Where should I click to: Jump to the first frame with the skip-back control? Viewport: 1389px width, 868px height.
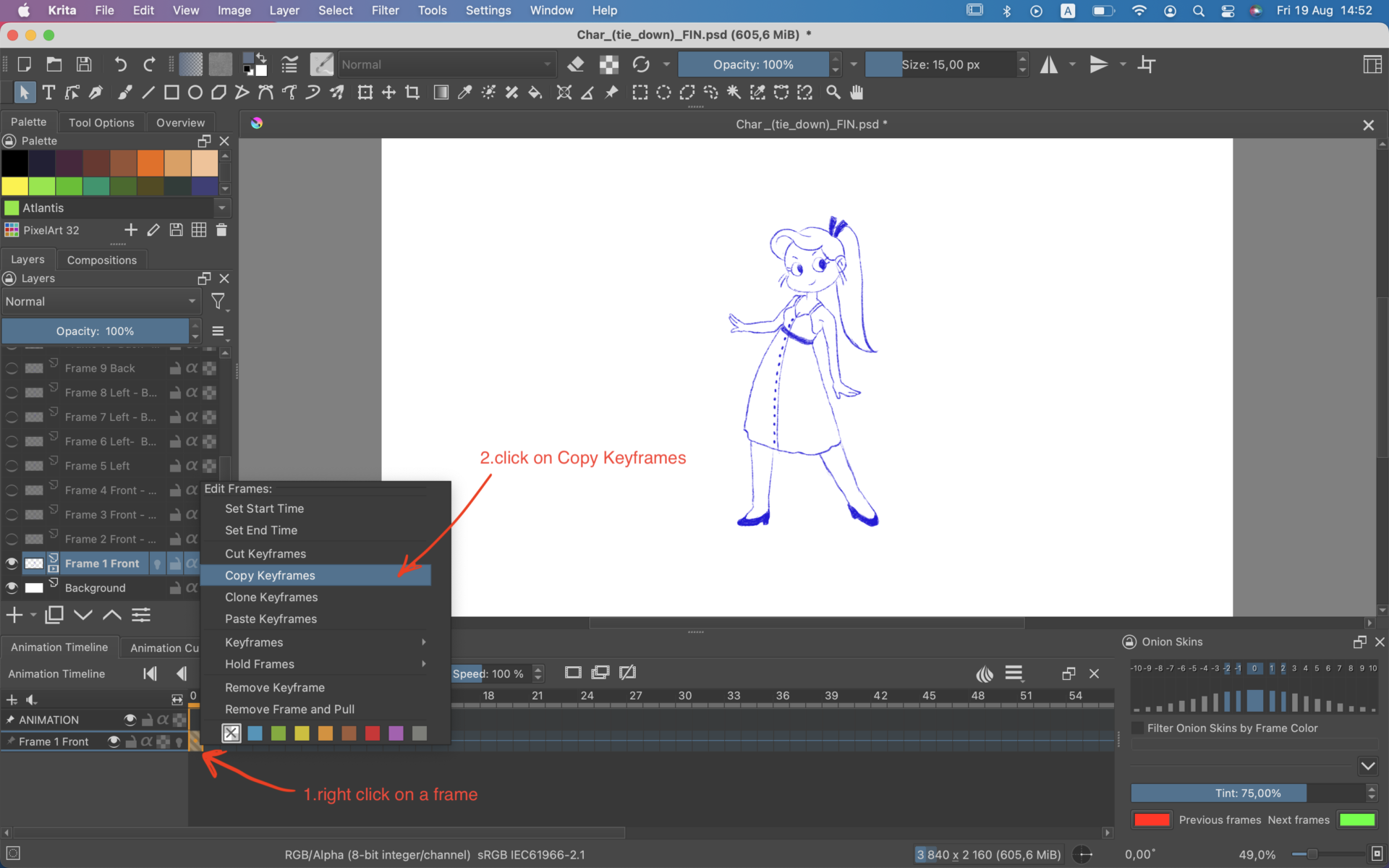click(150, 673)
